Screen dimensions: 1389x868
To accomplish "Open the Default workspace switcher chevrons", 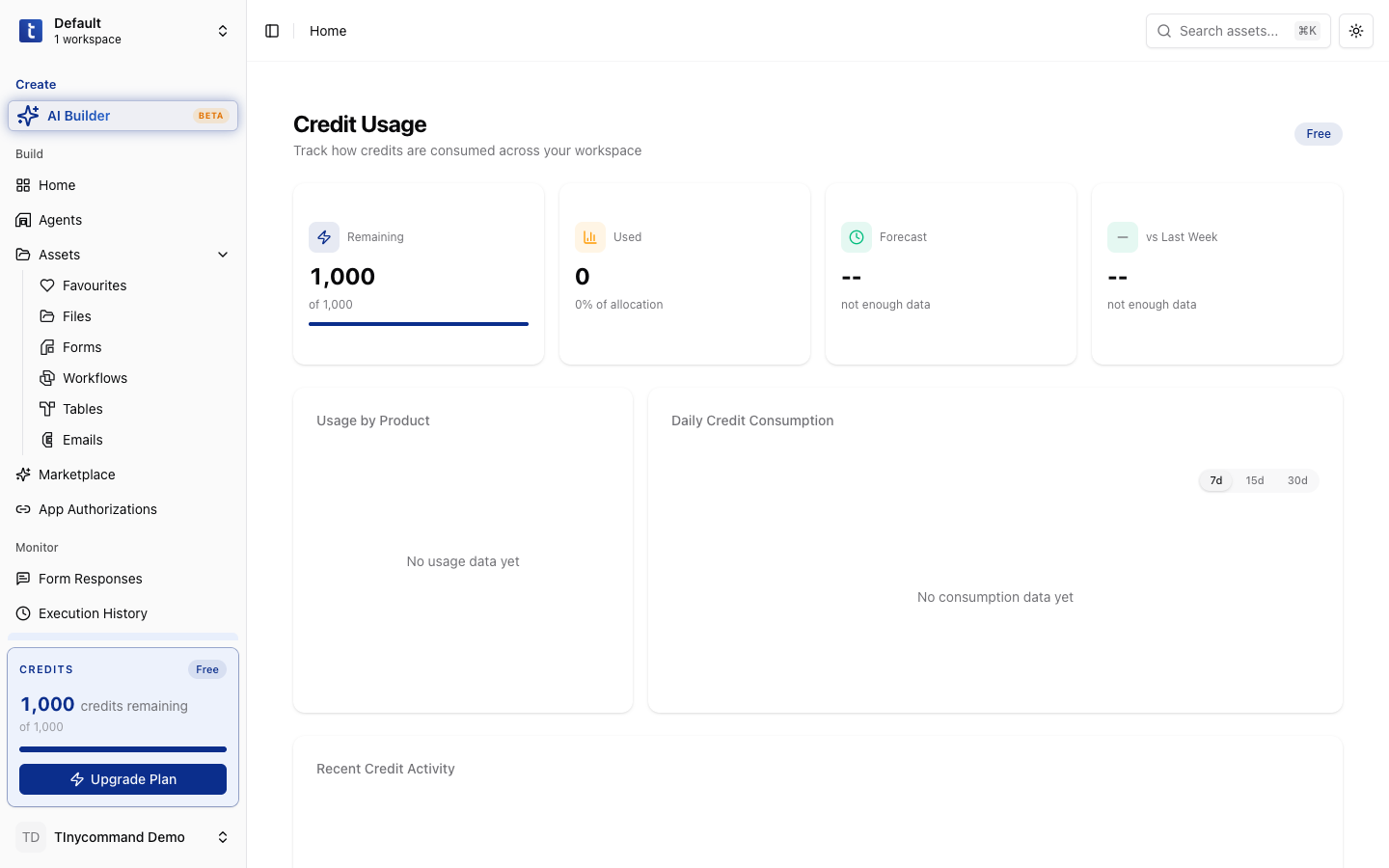I will [223, 31].
